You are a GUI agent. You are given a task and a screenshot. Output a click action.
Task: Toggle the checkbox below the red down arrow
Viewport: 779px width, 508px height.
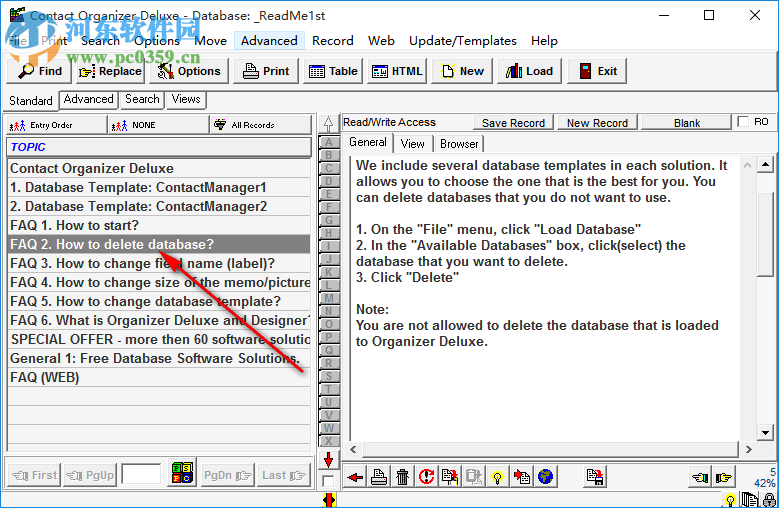pos(328,481)
